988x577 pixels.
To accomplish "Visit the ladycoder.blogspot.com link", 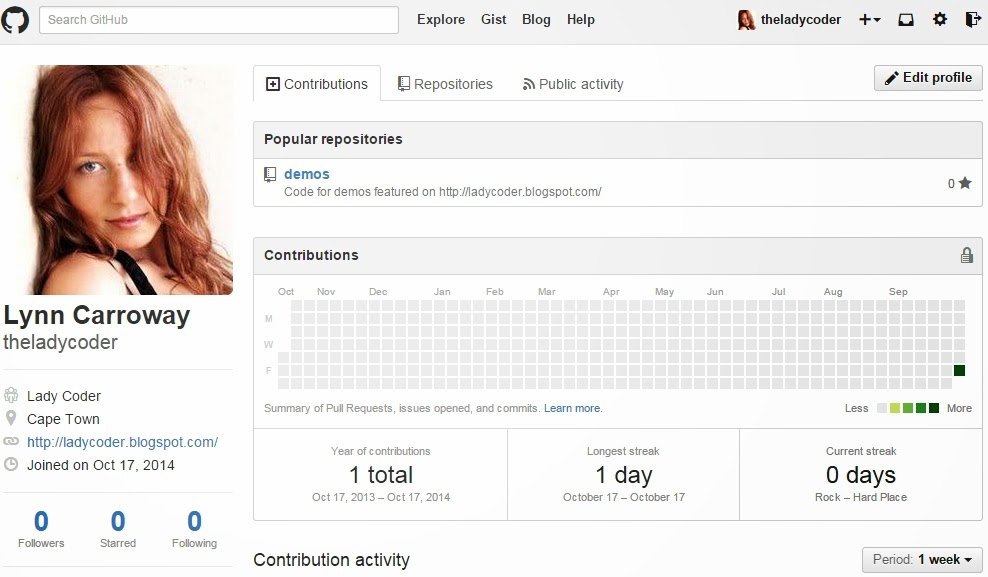I will 124,442.
